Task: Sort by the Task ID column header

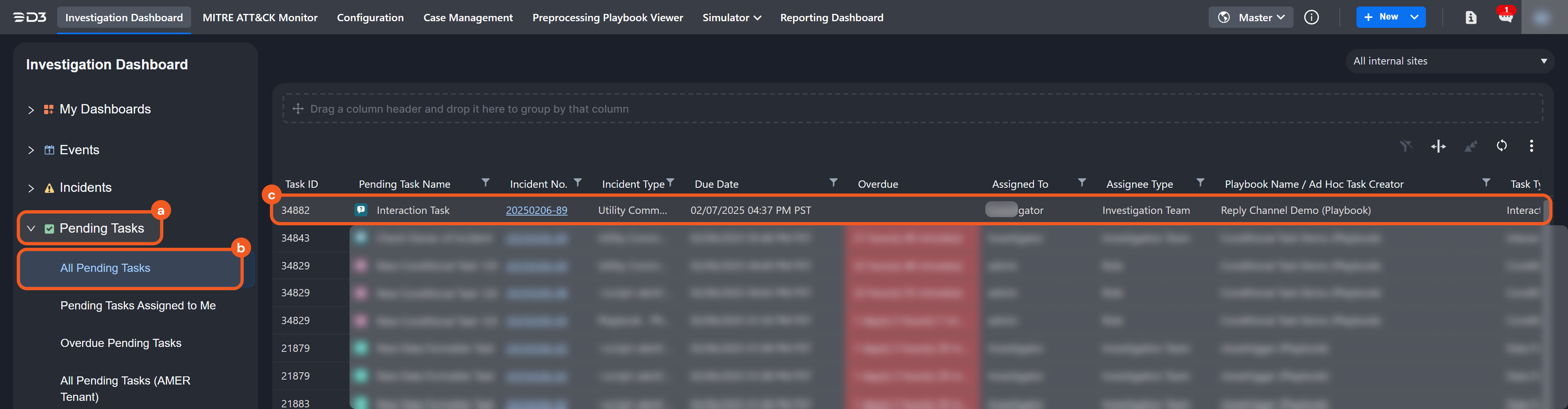Action: point(301,184)
